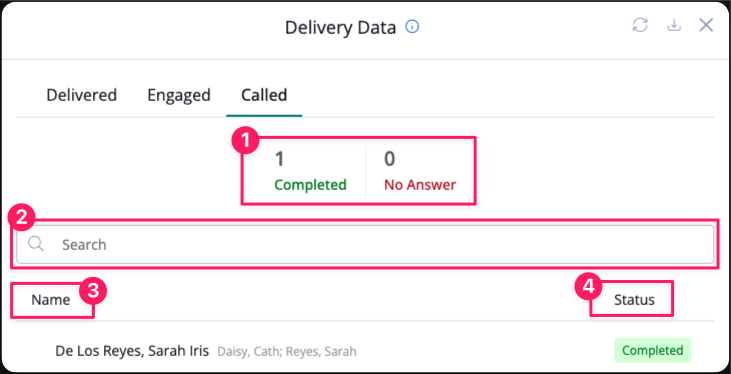Filter by the Completed count
This screenshot has height=374, width=731.
coord(310,171)
